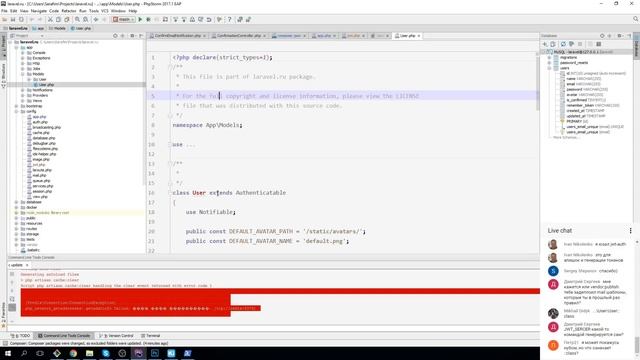Click the Help question mark toolbar icon

pyautogui.click(x=229, y=19)
